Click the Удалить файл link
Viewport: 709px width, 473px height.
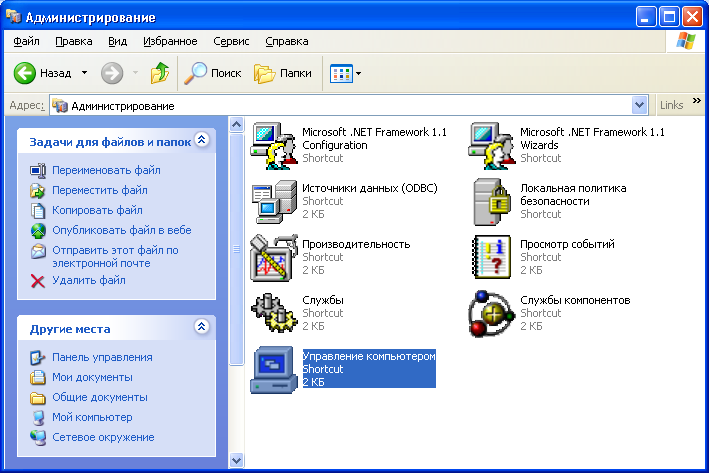pyautogui.click(x=89, y=280)
